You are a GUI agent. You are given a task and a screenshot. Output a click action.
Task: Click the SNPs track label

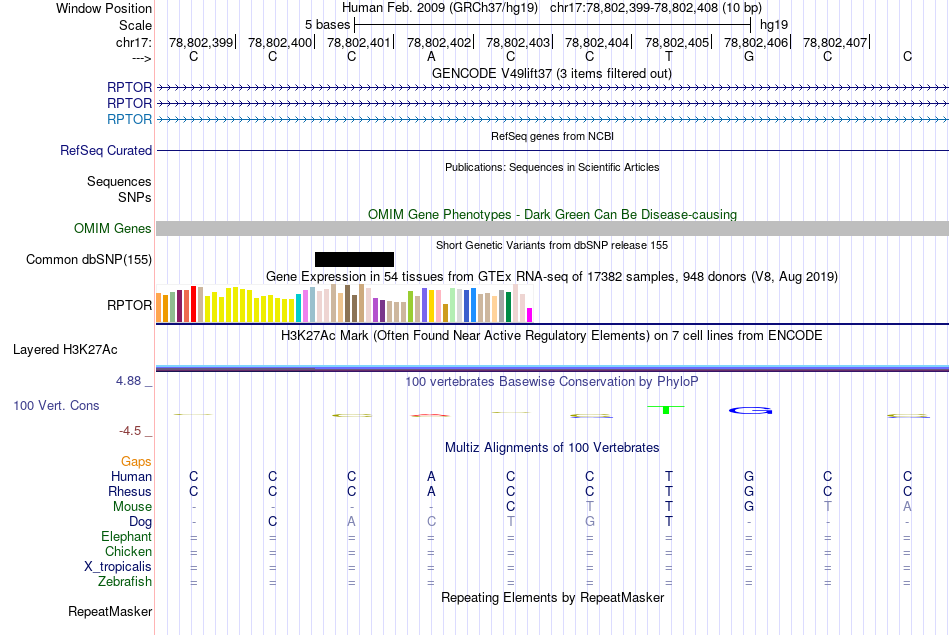pyautogui.click(x=135, y=197)
